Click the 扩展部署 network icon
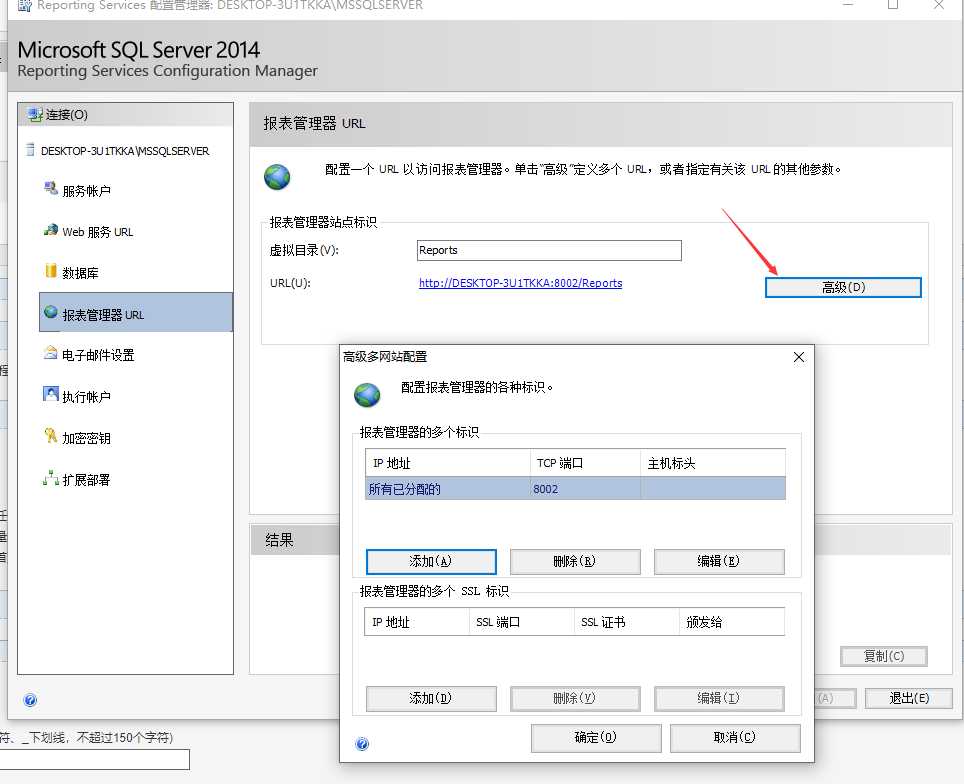This screenshot has height=784, width=964. coord(50,478)
